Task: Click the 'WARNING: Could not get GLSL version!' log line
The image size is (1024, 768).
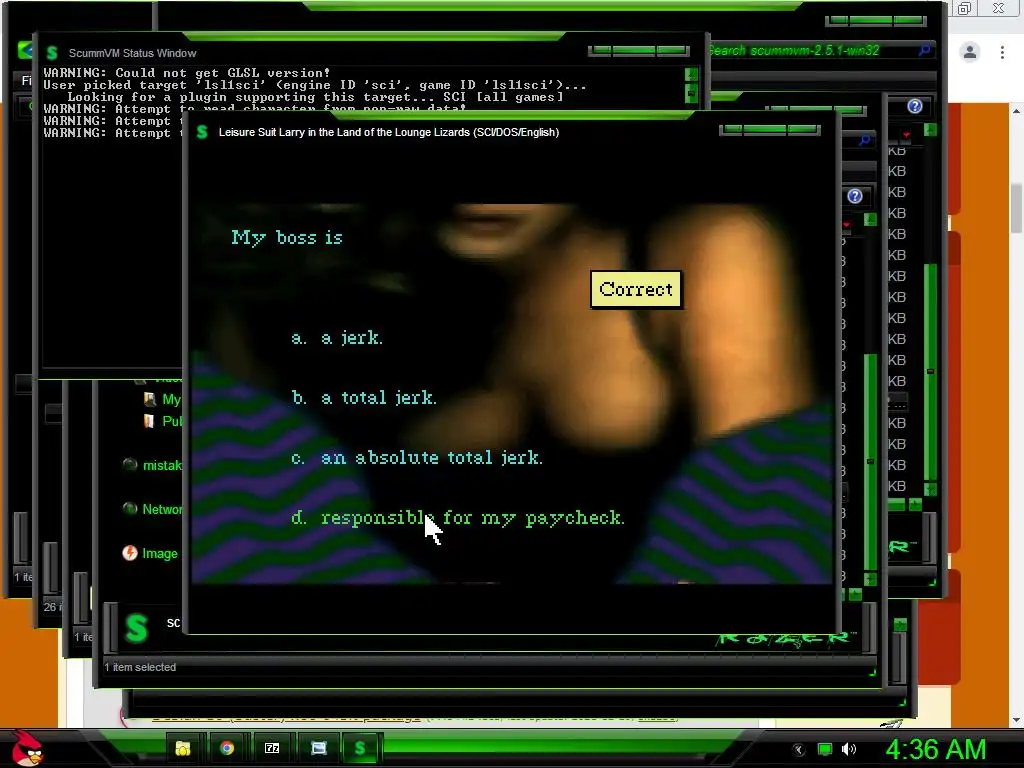Action: pos(187,72)
